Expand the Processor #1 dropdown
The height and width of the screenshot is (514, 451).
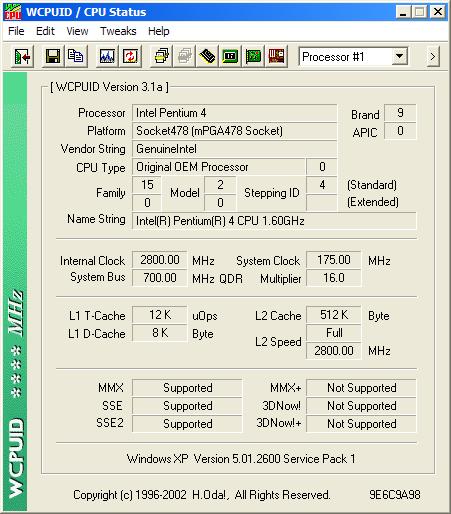[399, 56]
